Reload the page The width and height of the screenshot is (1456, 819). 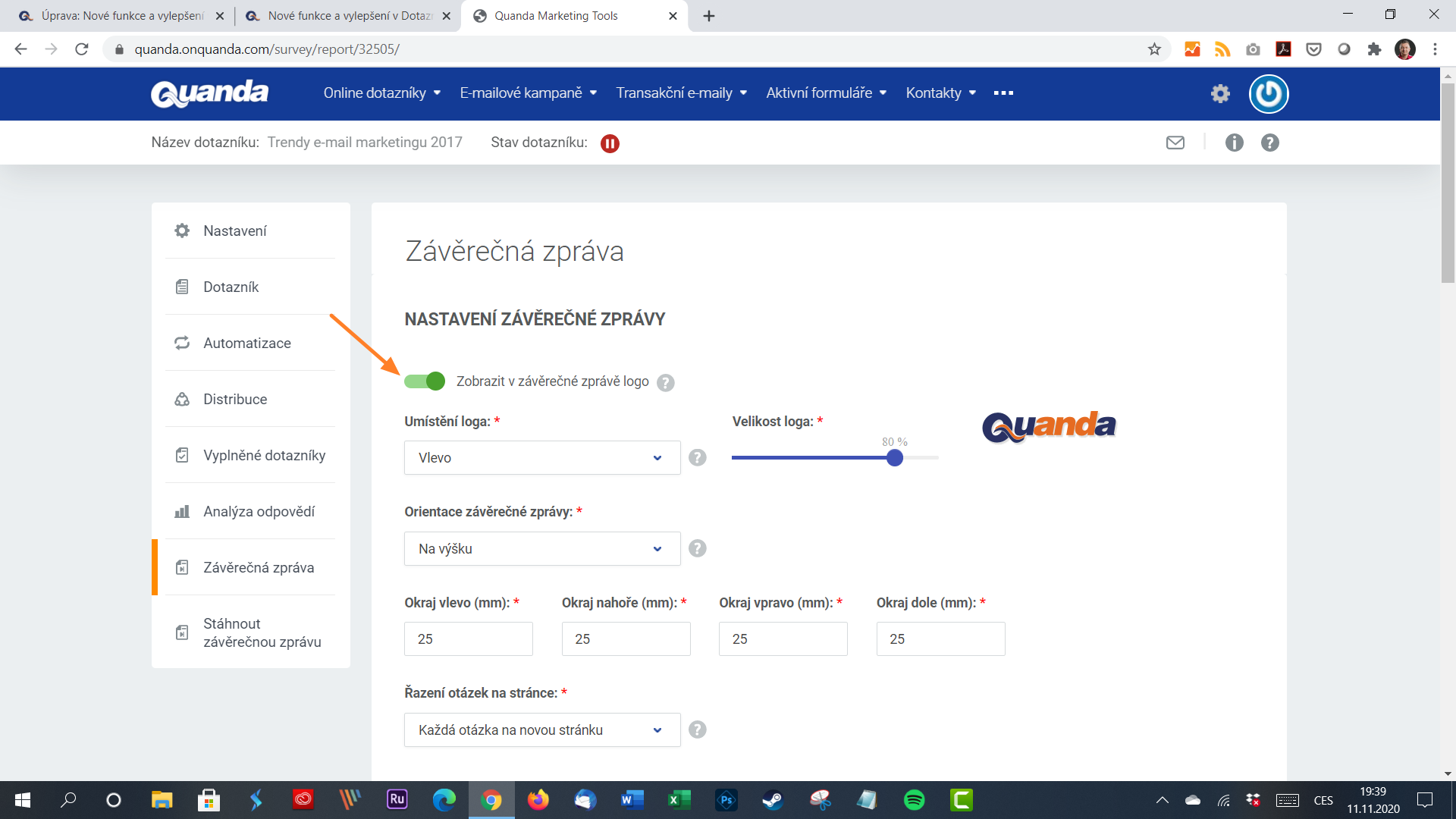pos(82,49)
